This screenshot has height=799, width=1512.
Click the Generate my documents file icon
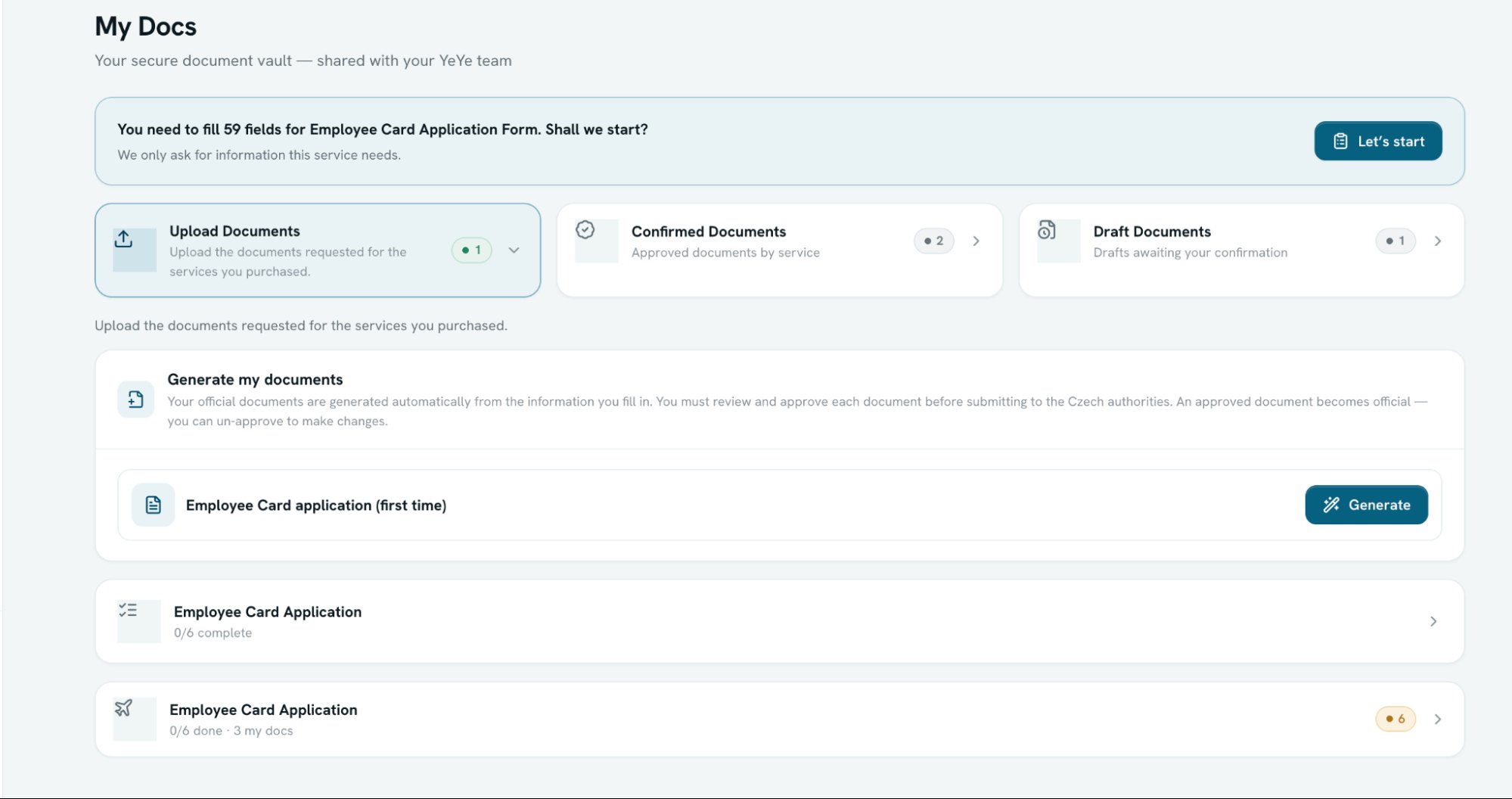point(136,399)
